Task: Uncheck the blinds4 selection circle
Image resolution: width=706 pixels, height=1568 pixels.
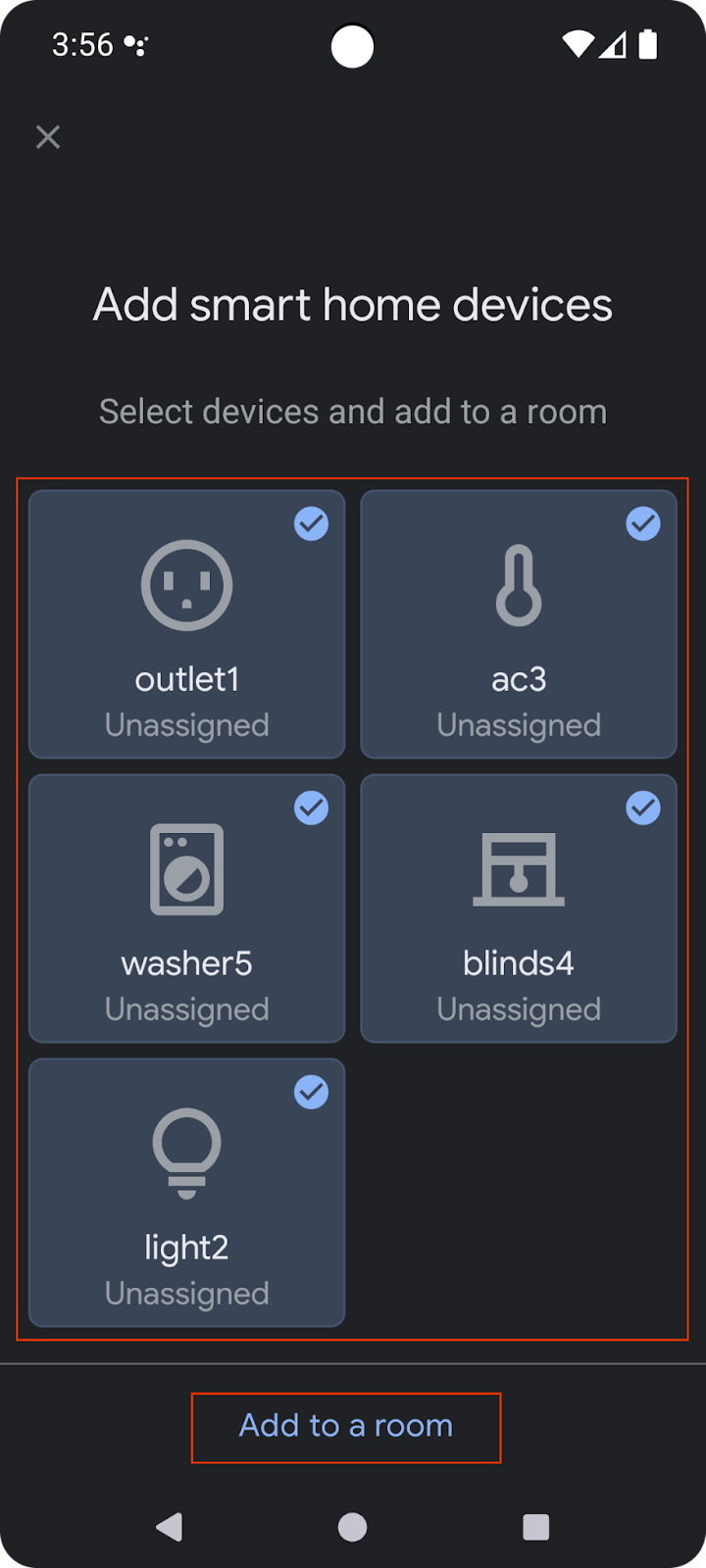Action: (643, 808)
